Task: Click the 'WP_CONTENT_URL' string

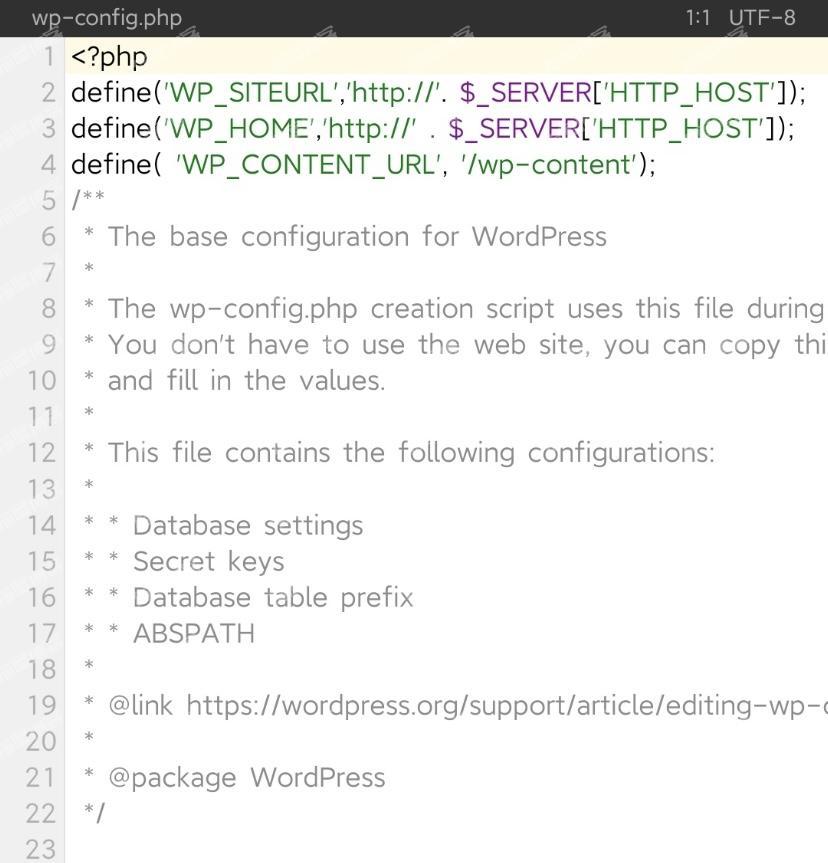Action: pos(308,165)
